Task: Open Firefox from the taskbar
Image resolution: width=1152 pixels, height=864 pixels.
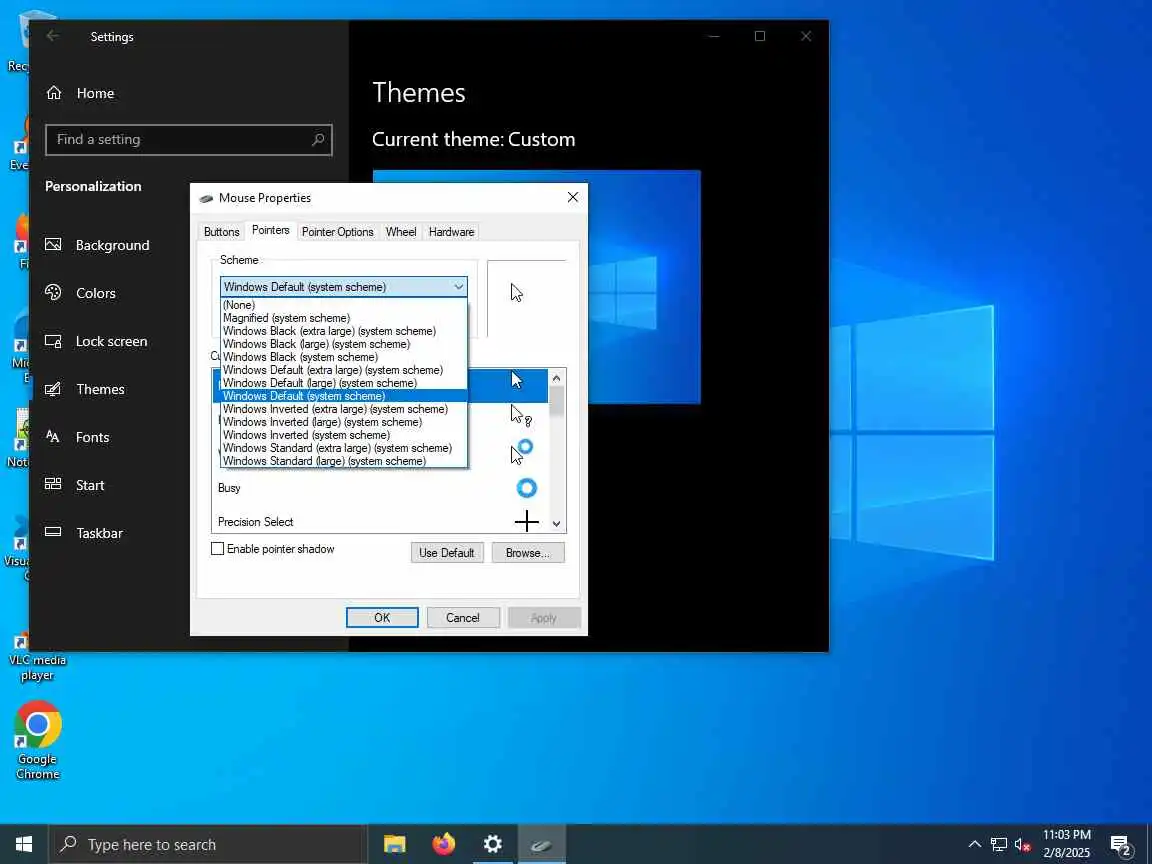Action: [443, 844]
